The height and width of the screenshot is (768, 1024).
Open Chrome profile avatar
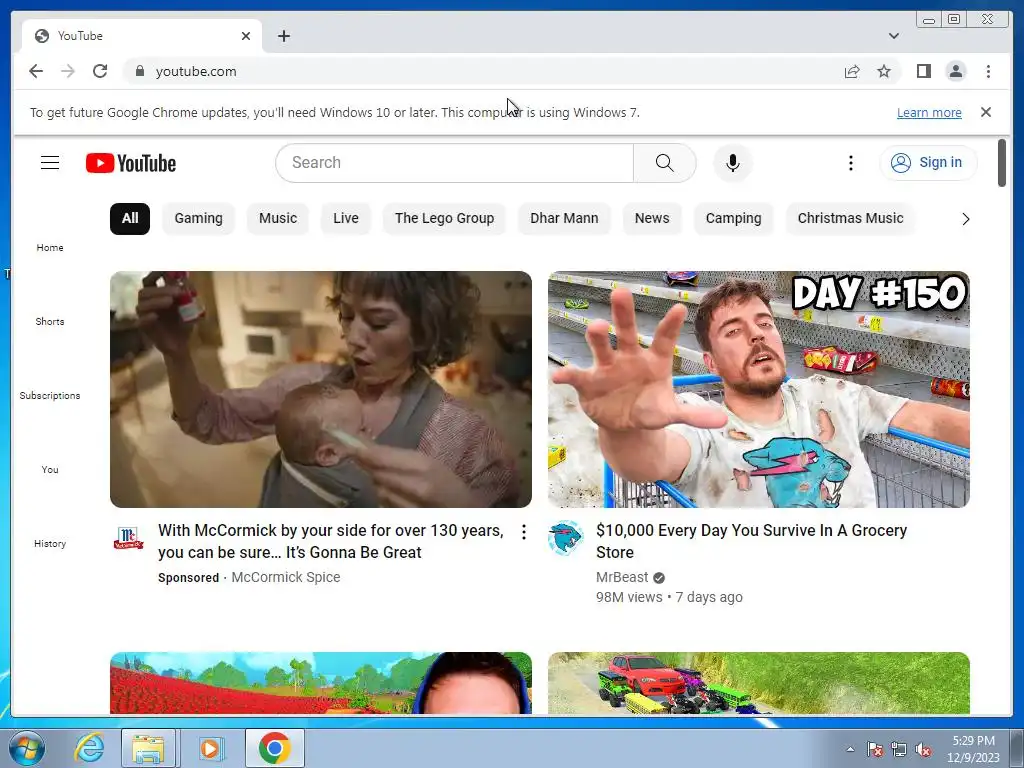click(956, 71)
